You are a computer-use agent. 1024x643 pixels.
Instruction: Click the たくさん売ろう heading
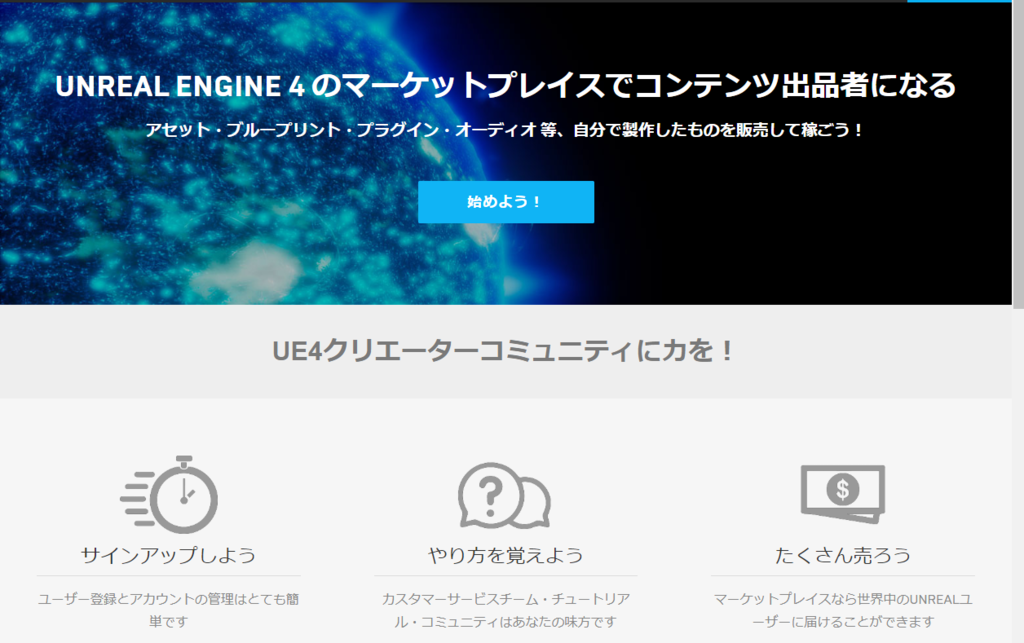point(843,556)
